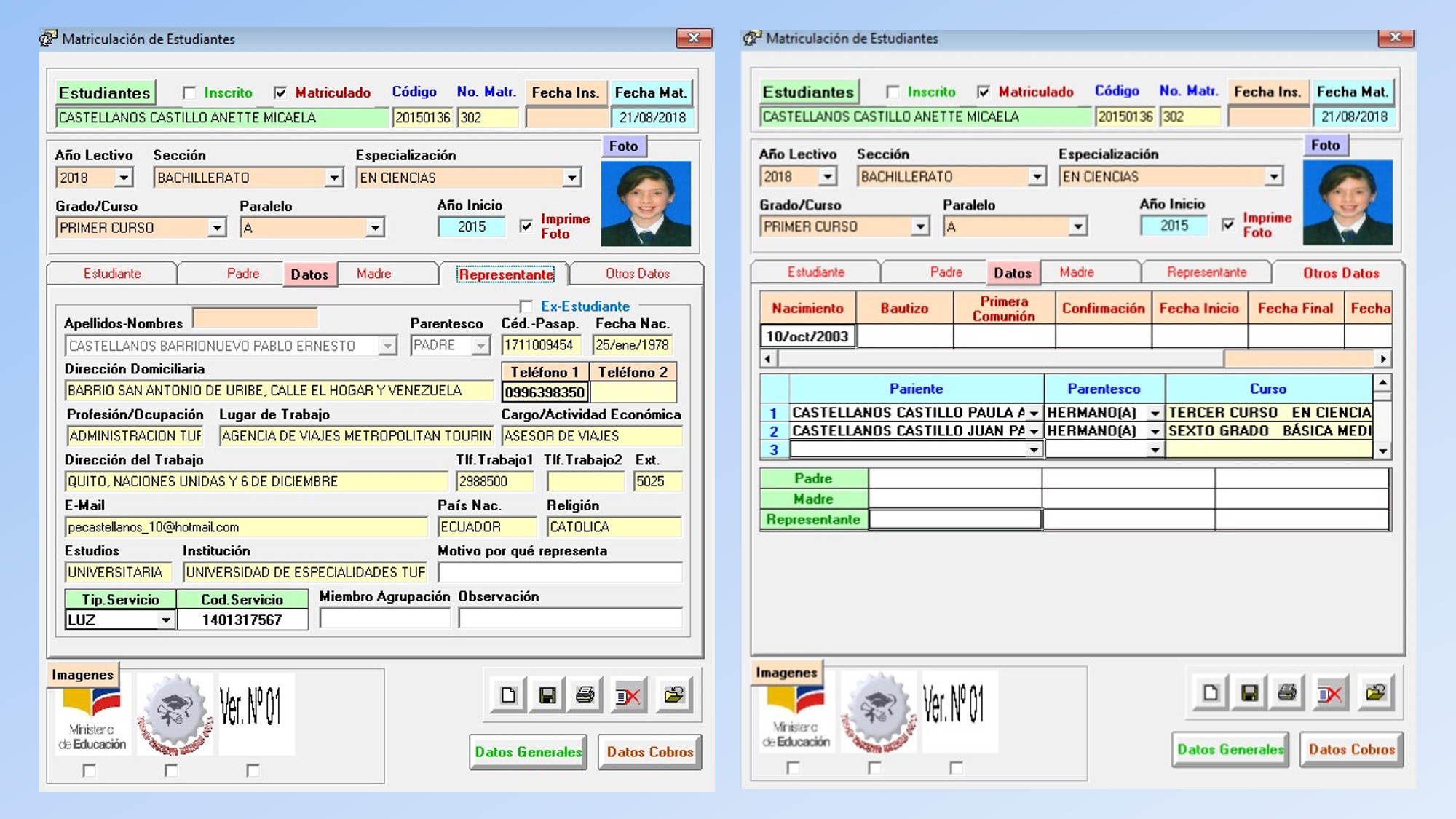Toggle Imprime Foto checkbox in right window
Screen dimensions: 1456x819
(1228, 224)
